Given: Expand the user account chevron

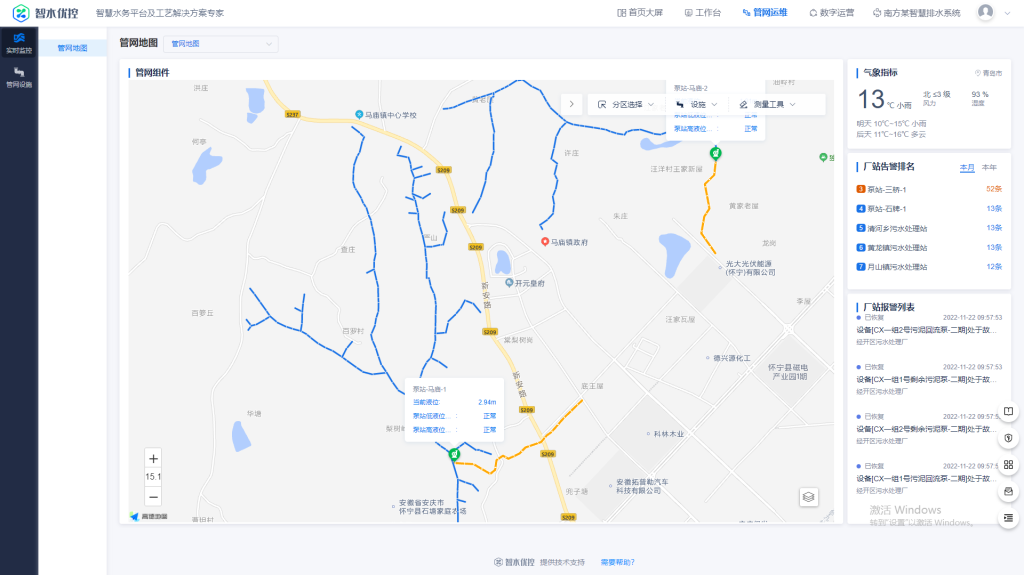Looking at the screenshot, I should pyautogui.click(x=1006, y=13).
